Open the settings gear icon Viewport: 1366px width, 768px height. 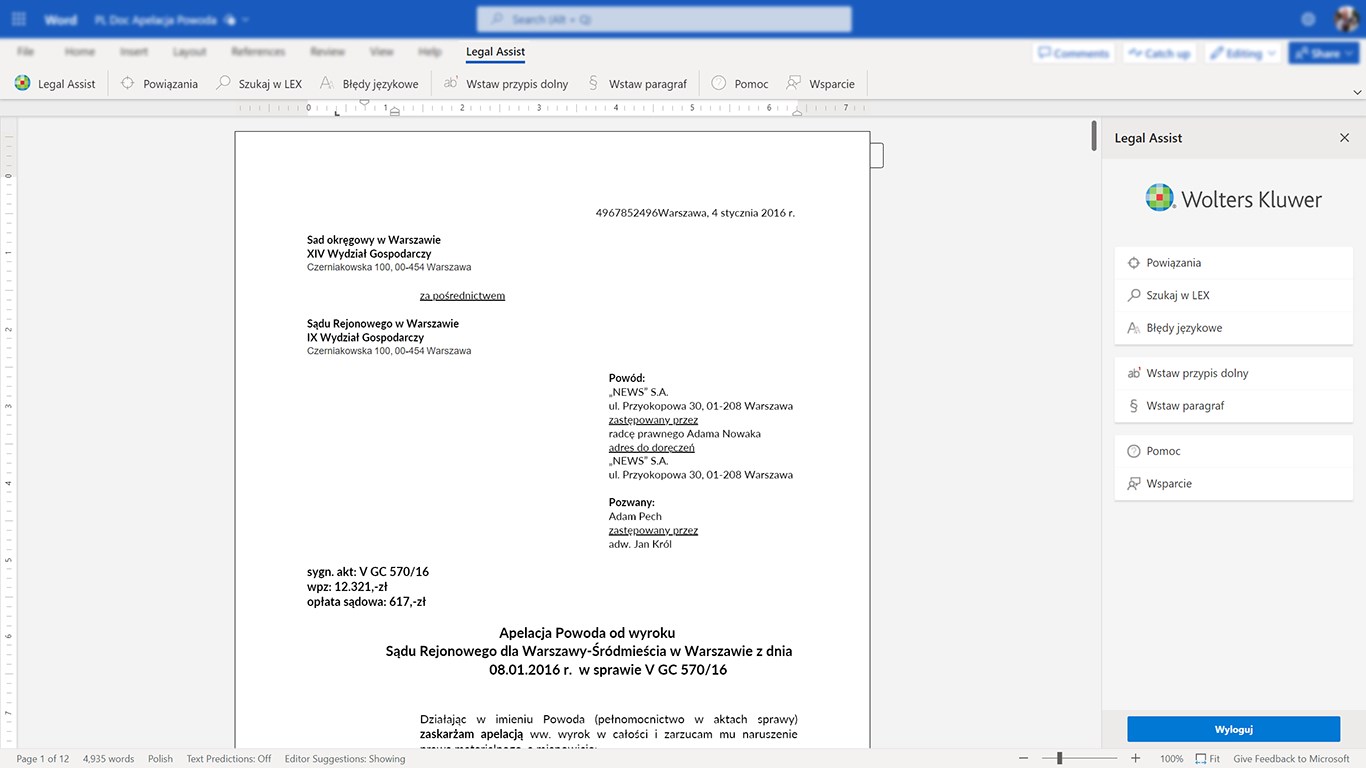tap(1308, 19)
